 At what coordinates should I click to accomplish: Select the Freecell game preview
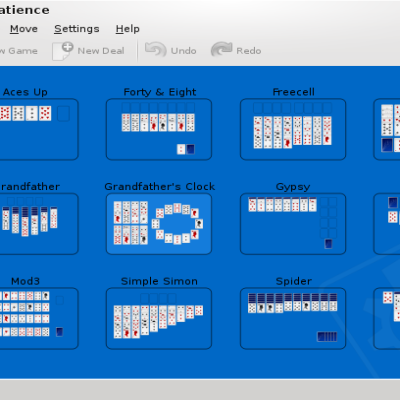coord(293,129)
